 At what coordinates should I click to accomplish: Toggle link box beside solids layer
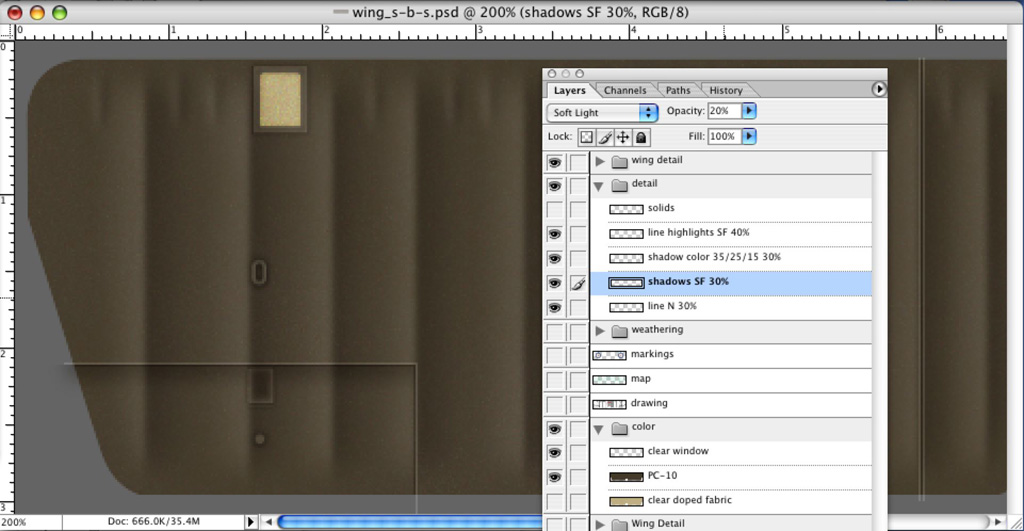pyautogui.click(x=578, y=210)
